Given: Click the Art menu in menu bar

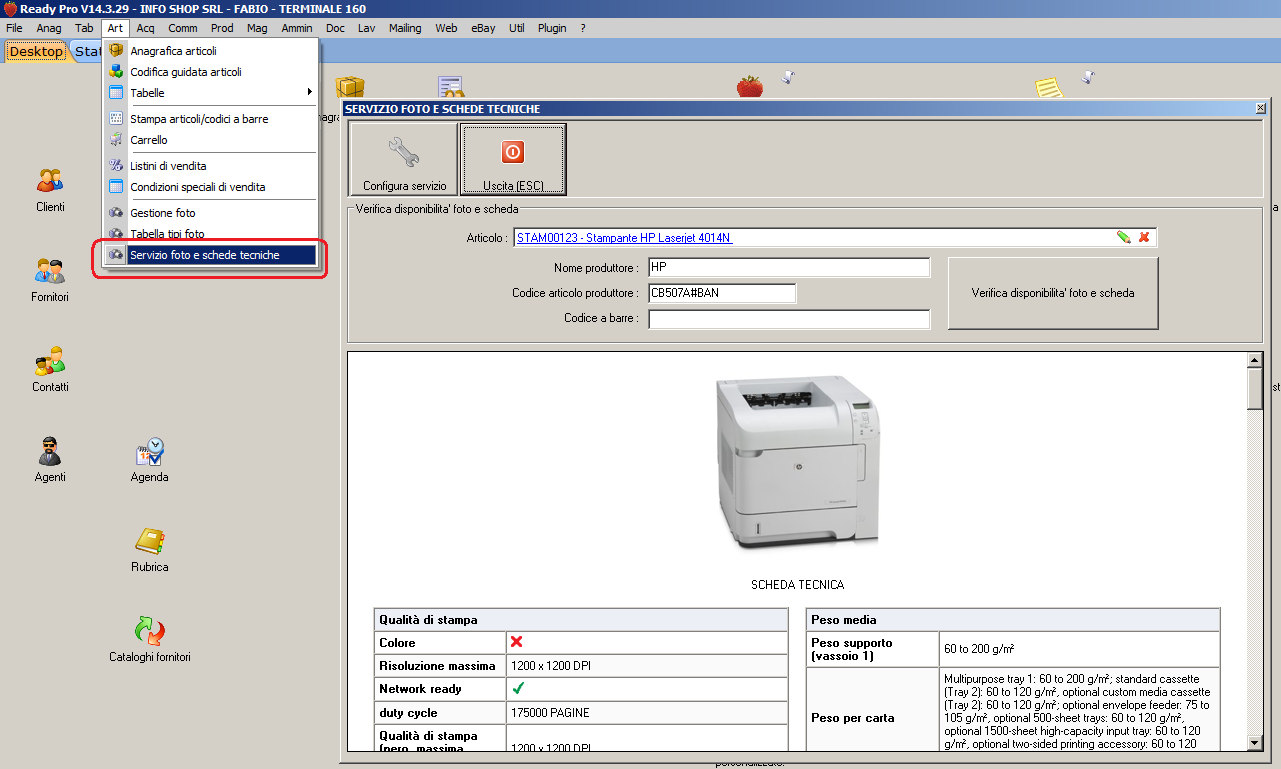Looking at the screenshot, I should (x=116, y=28).
